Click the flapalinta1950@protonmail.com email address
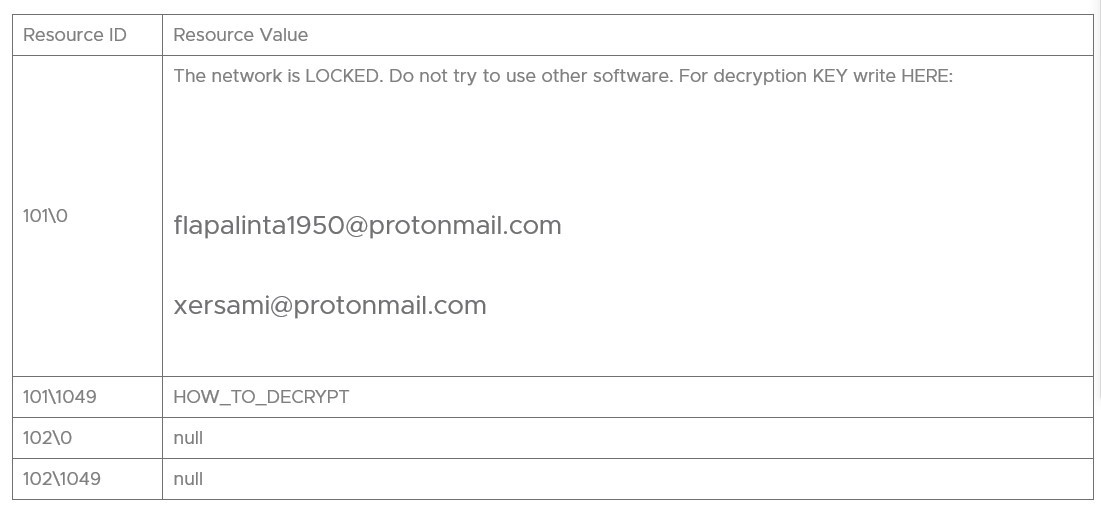This screenshot has height=513, width=1101. coord(367,226)
